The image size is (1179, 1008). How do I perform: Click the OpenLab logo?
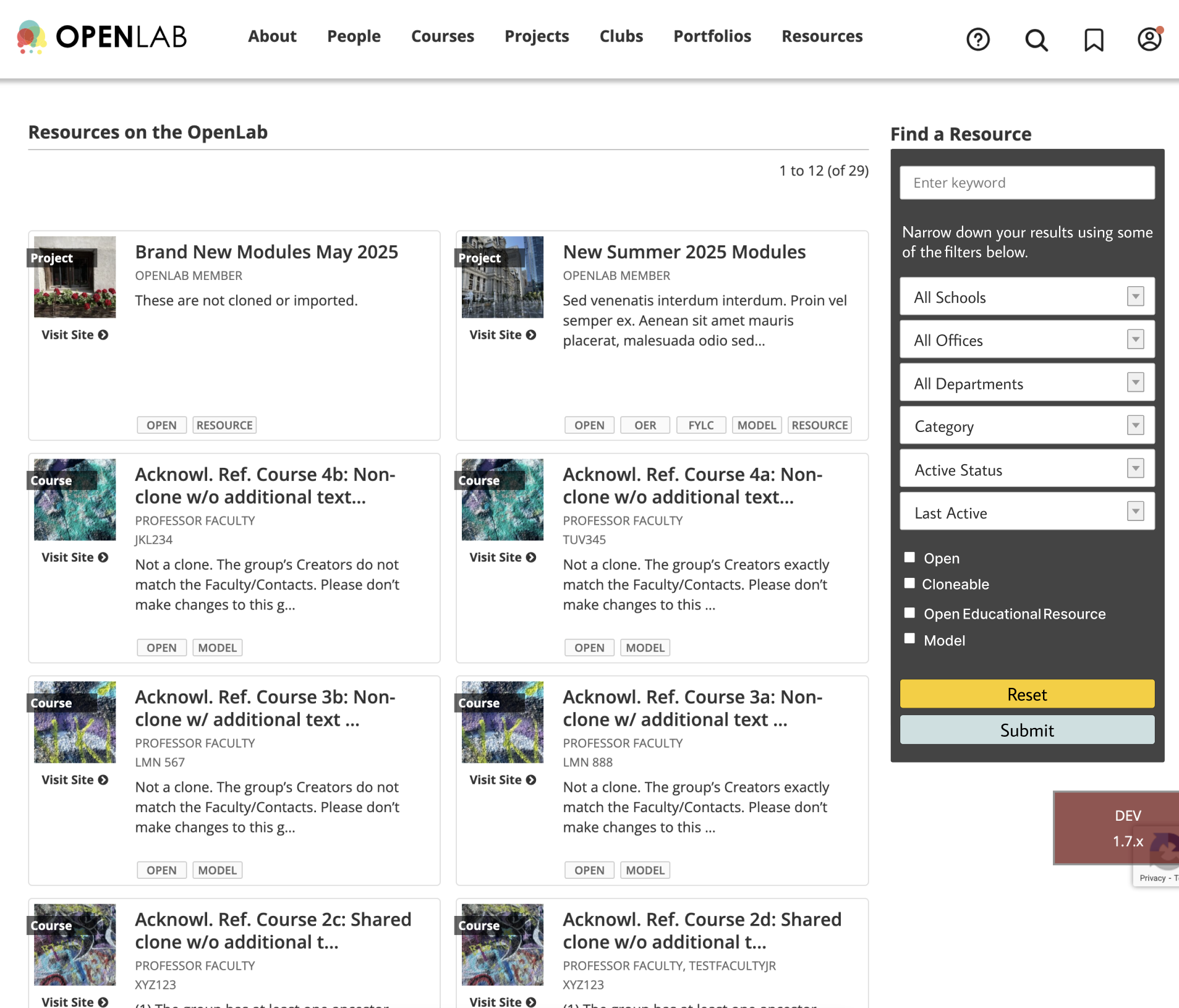click(102, 37)
